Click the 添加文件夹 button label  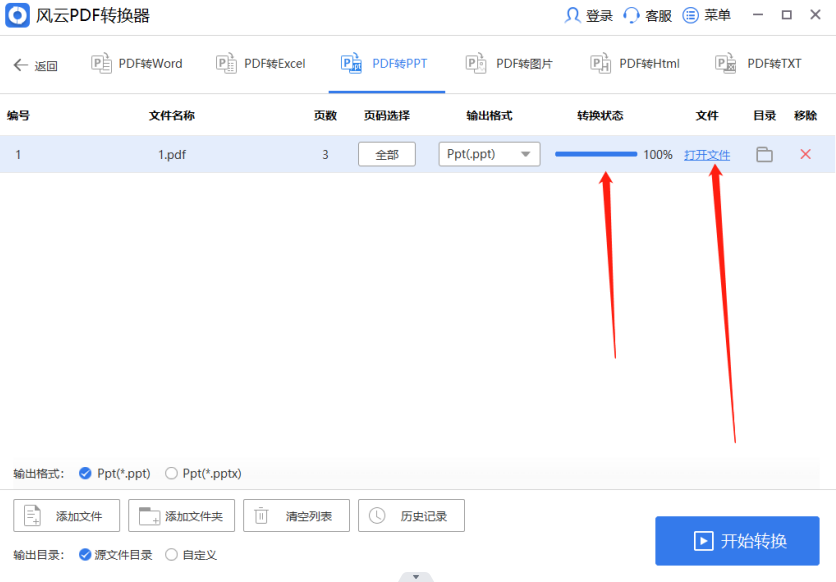[194, 516]
